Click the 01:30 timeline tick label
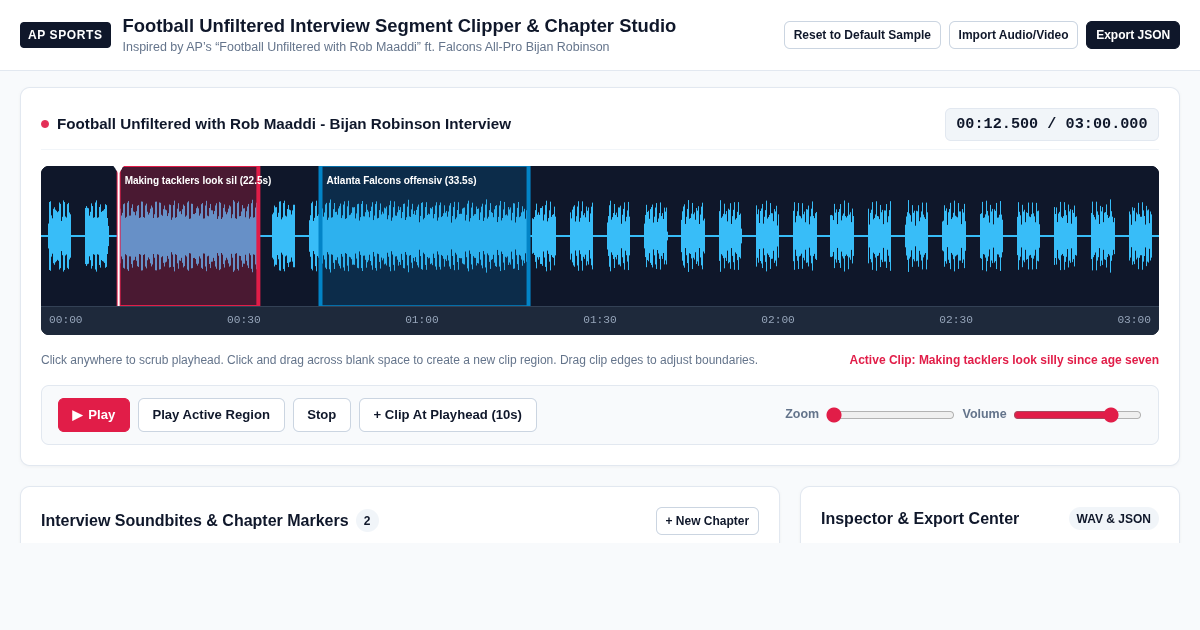 click(x=600, y=320)
